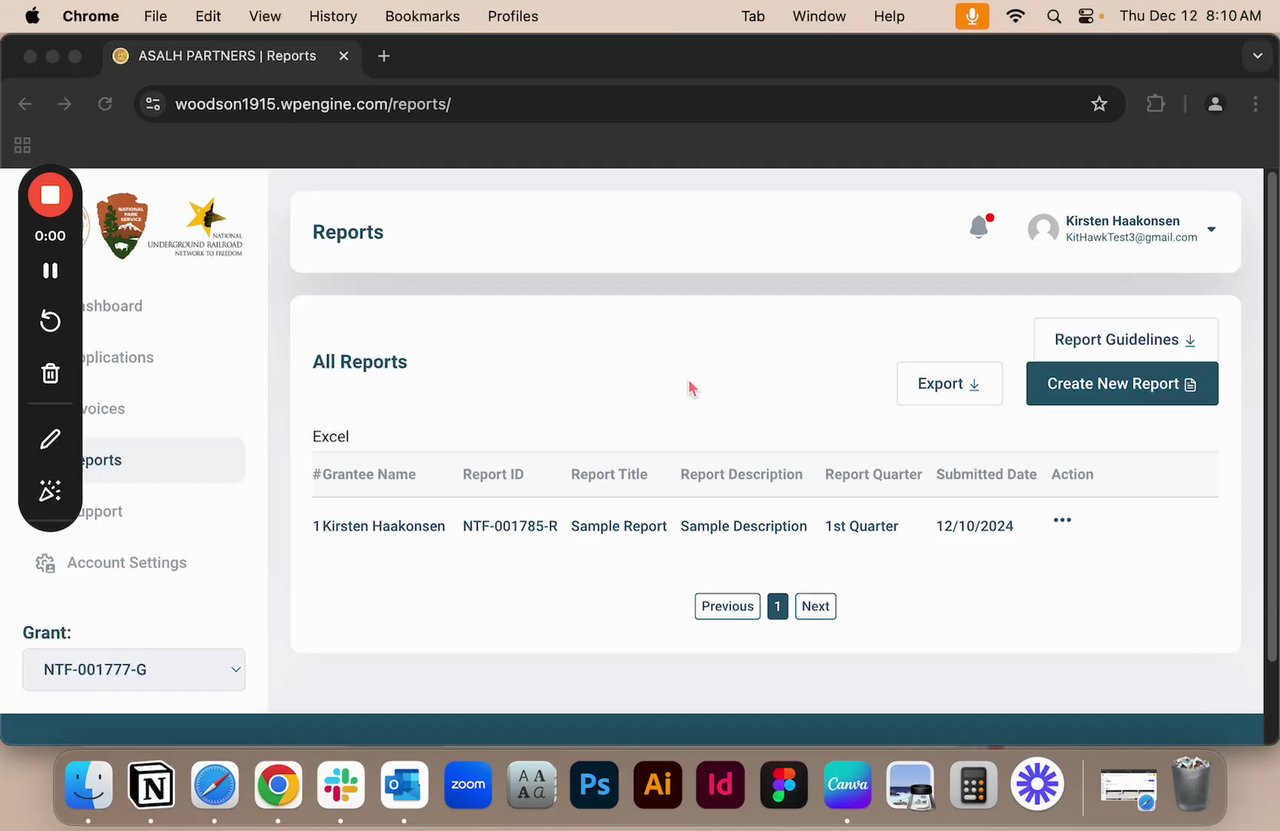Expand the user account dropdown arrow
The height and width of the screenshot is (831, 1280).
[x=1211, y=230]
